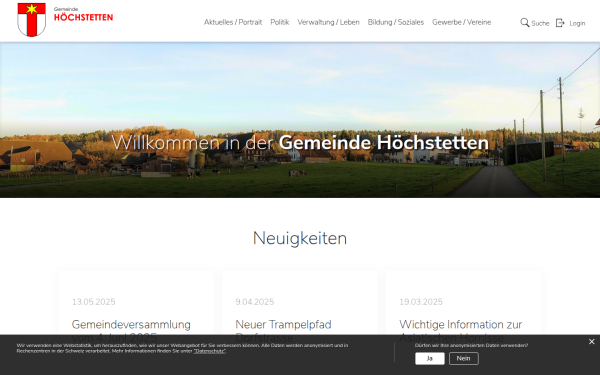The height and width of the screenshot is (375, 600).
Task: Open article Wichtige Information zur Asiatischen Hornisse
Action: coord(460,331)
